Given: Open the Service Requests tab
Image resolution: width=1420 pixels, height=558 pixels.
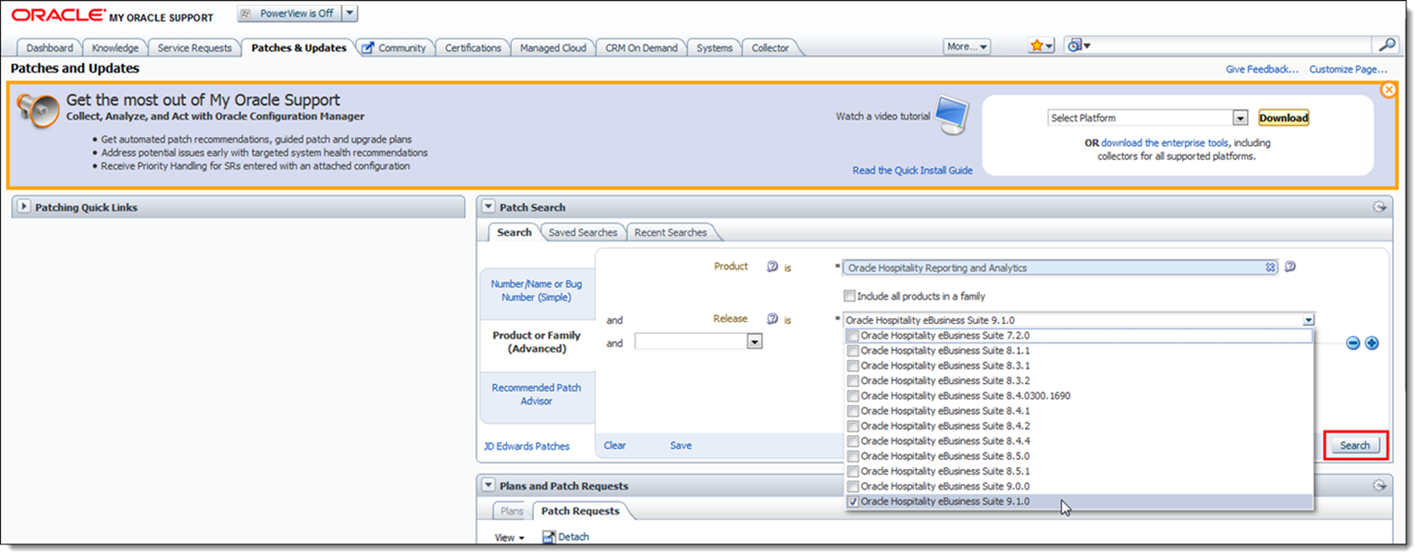Looking at the screenshot, I should tap(194, 47).
